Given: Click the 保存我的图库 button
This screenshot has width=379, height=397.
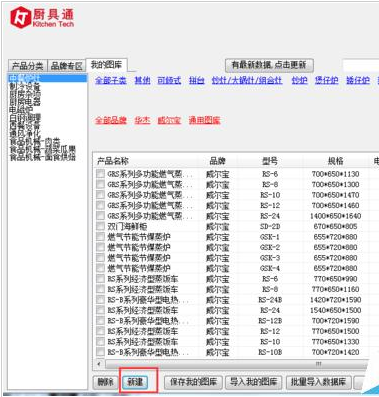Looking at the screenshot, I should pos(193,382).
